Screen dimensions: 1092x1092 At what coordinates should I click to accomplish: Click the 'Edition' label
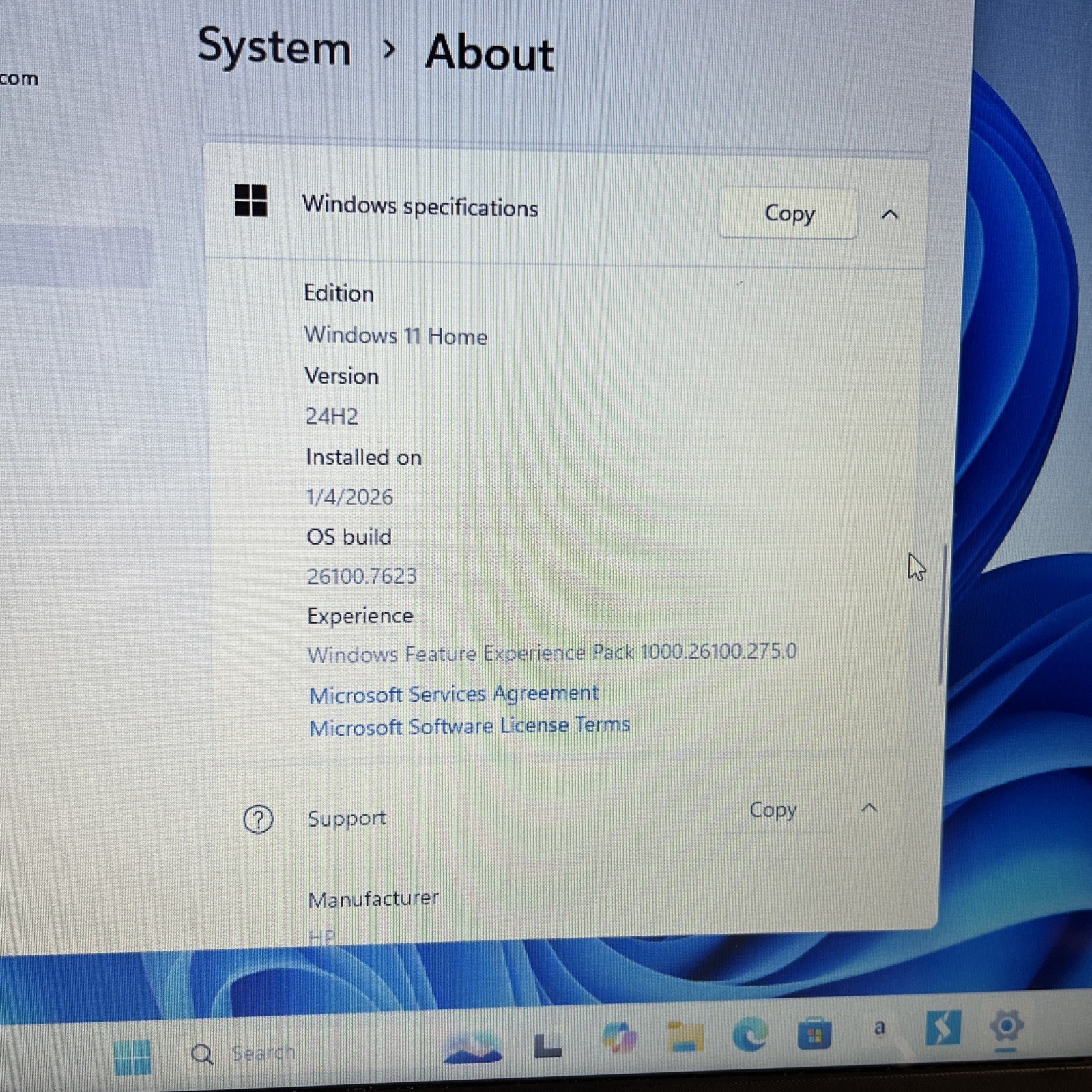[x=339, y=293]
